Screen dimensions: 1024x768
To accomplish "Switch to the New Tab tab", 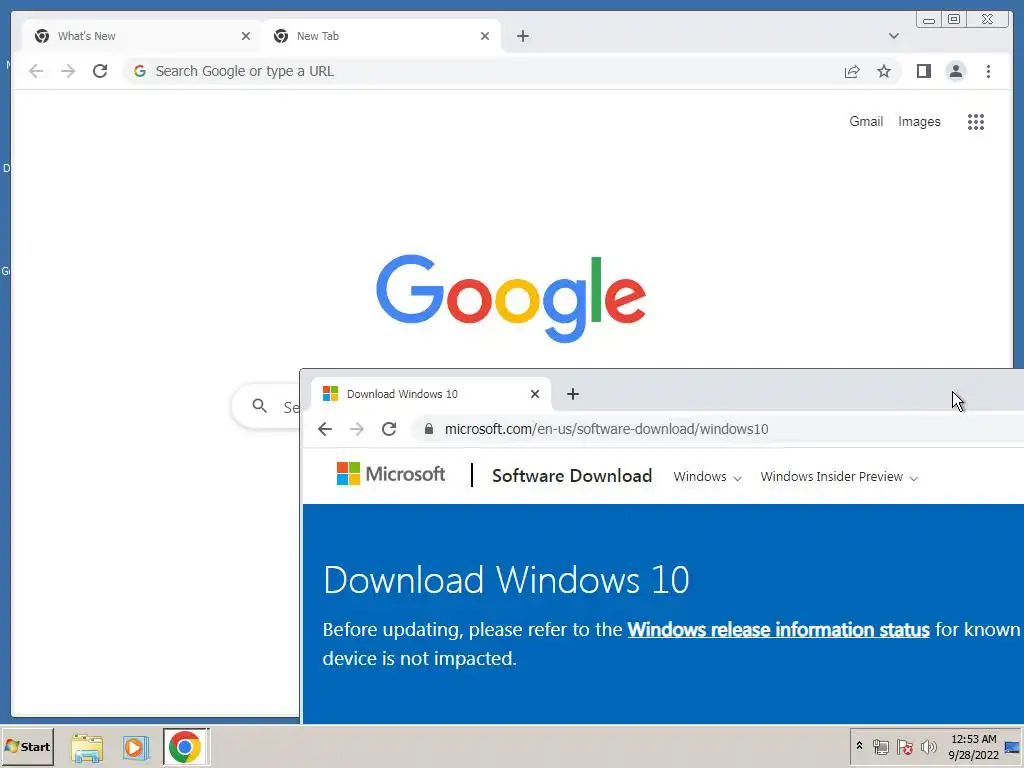I will [381, 36].
